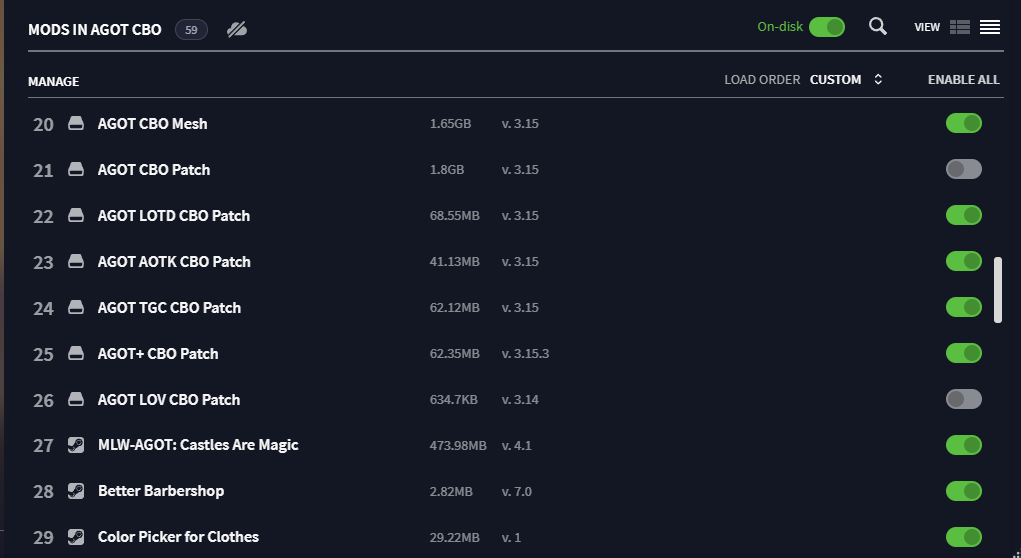Turn off the On-disk switch

tap(827, 27)
